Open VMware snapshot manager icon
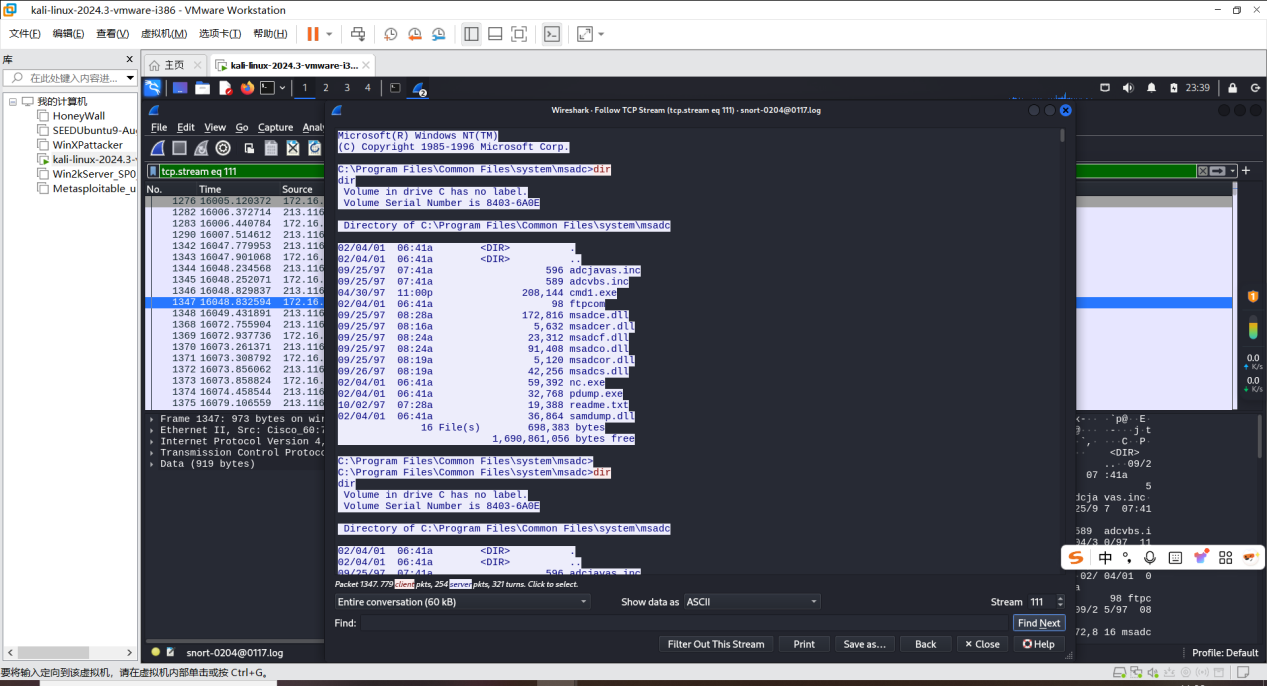 click(x=439, y=34)
